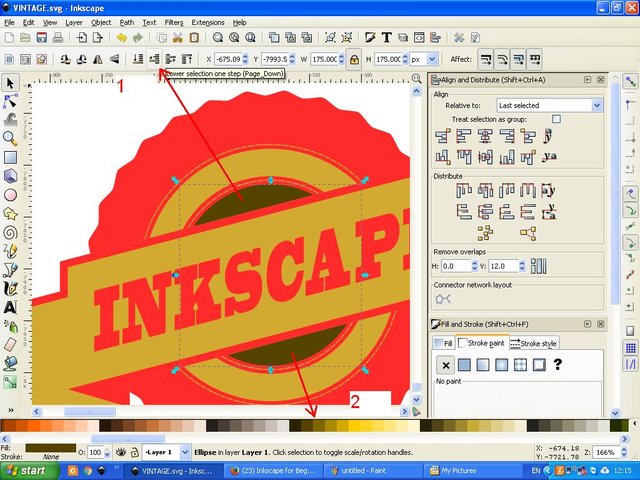Toggle affect rounded corners scaling button

tap(502, 60)
